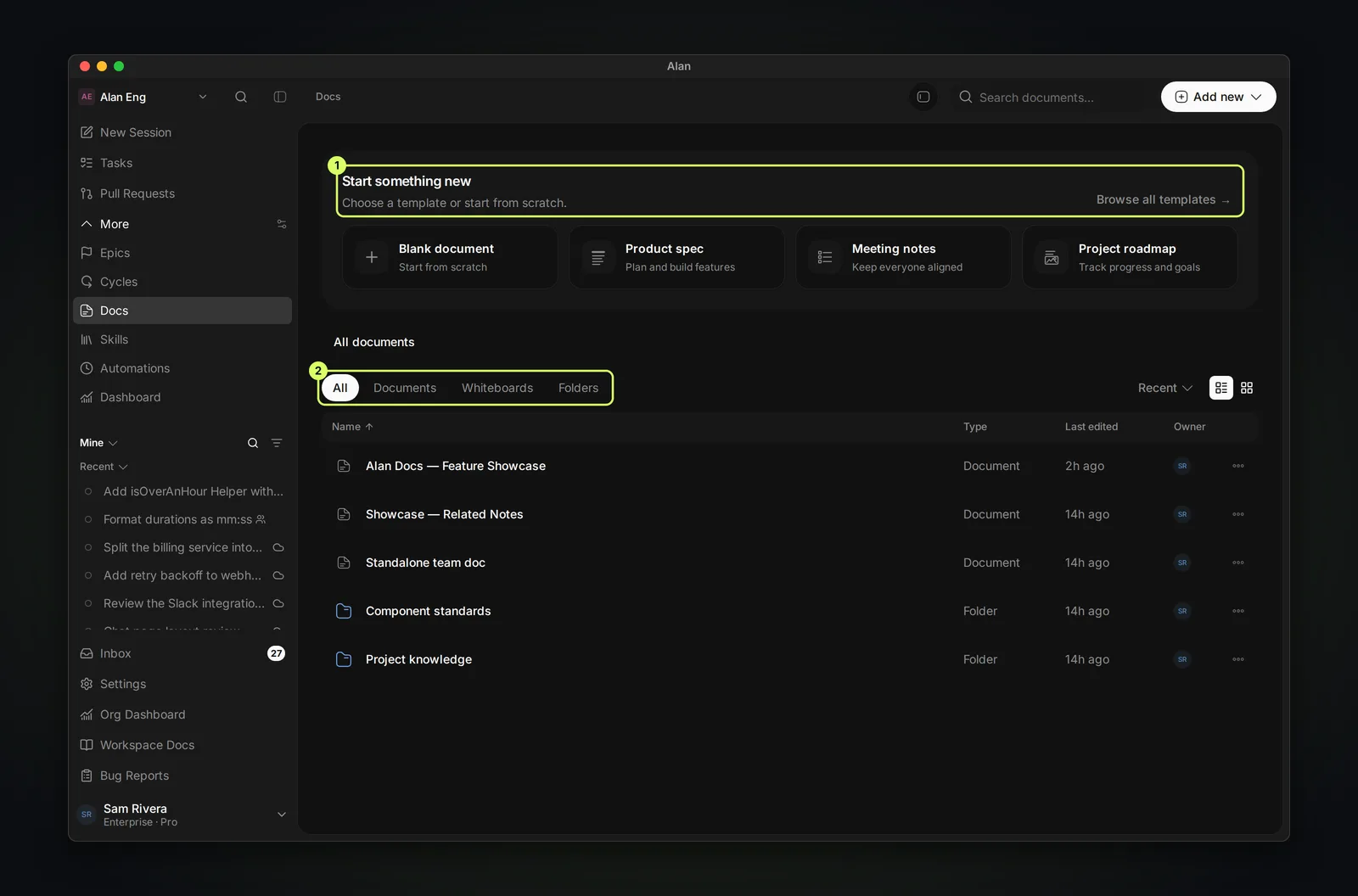Open more options for Alan Docs — Feature Showcase
Image resolution: width=1358 pixels, height=896 pixels.
(1238, 466)
